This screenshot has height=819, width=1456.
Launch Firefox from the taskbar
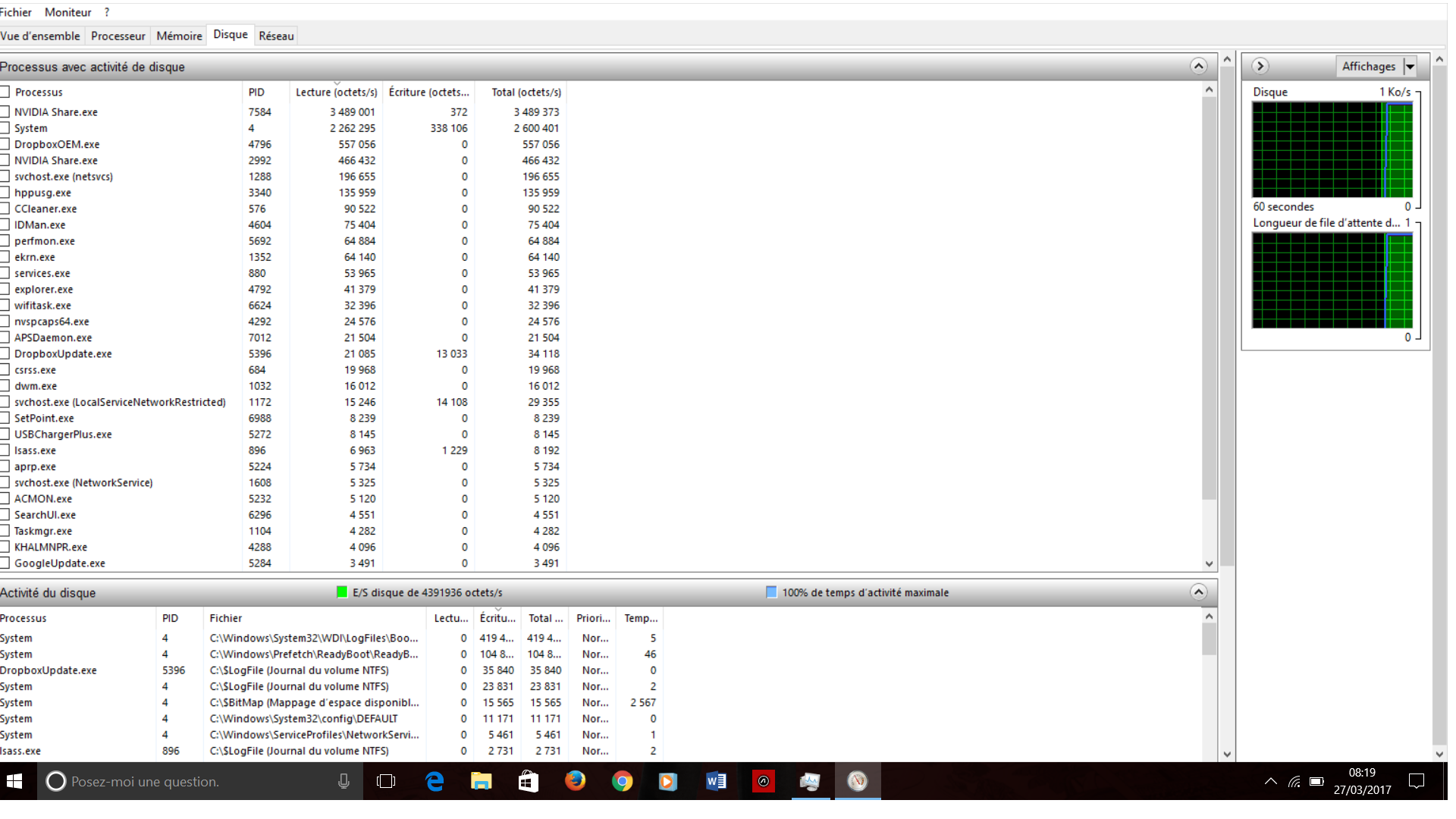coord(576,781)
